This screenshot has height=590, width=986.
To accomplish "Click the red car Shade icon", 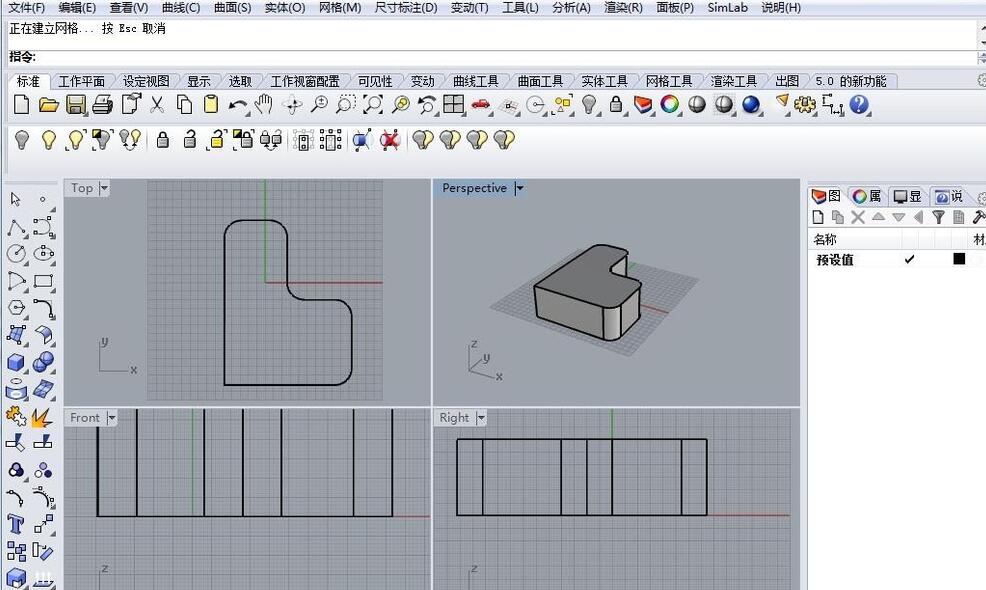I will coord(481,104).
